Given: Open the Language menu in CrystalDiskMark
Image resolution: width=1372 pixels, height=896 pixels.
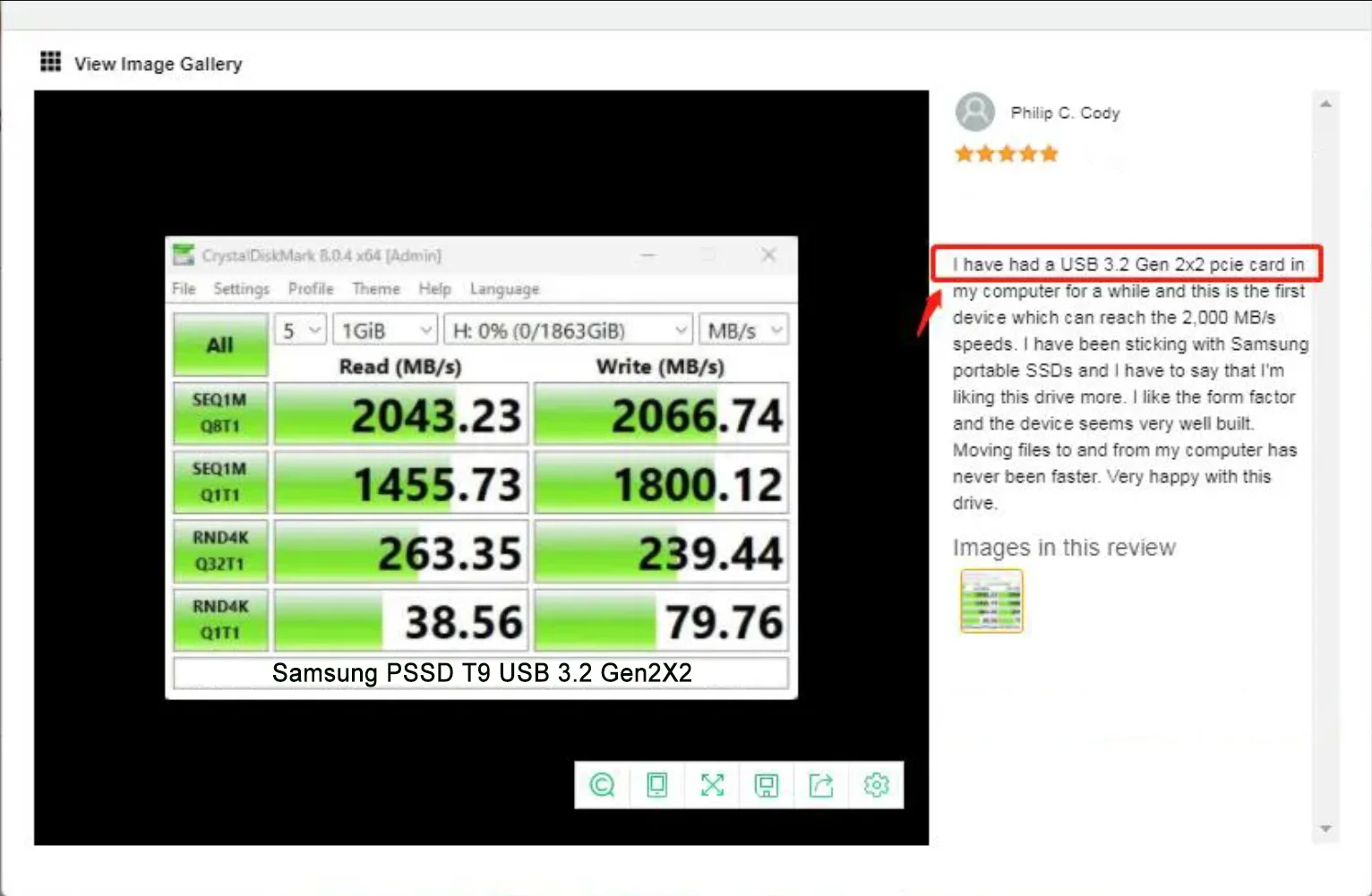Looking at the screenshot, I should [x=504, y=289].
